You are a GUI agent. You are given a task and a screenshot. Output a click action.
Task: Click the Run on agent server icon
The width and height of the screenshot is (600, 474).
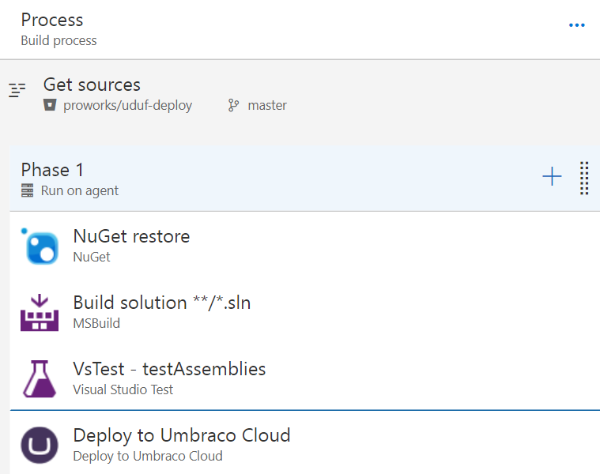[x=27, y=190]
